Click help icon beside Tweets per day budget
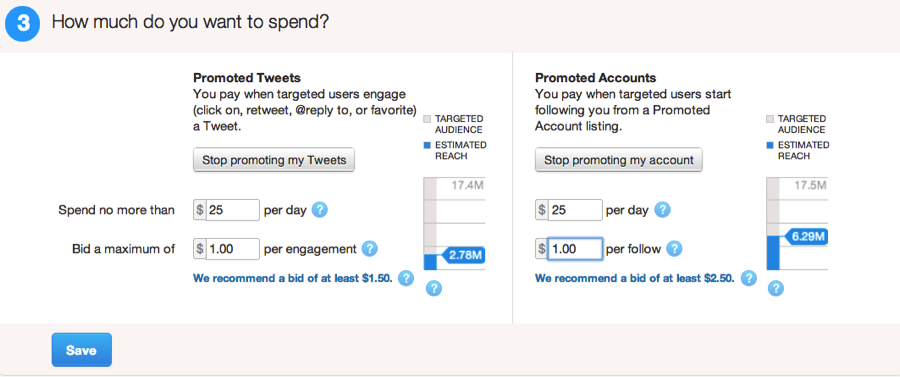Viewport: 900px width, 377px height. click(320, 210)
